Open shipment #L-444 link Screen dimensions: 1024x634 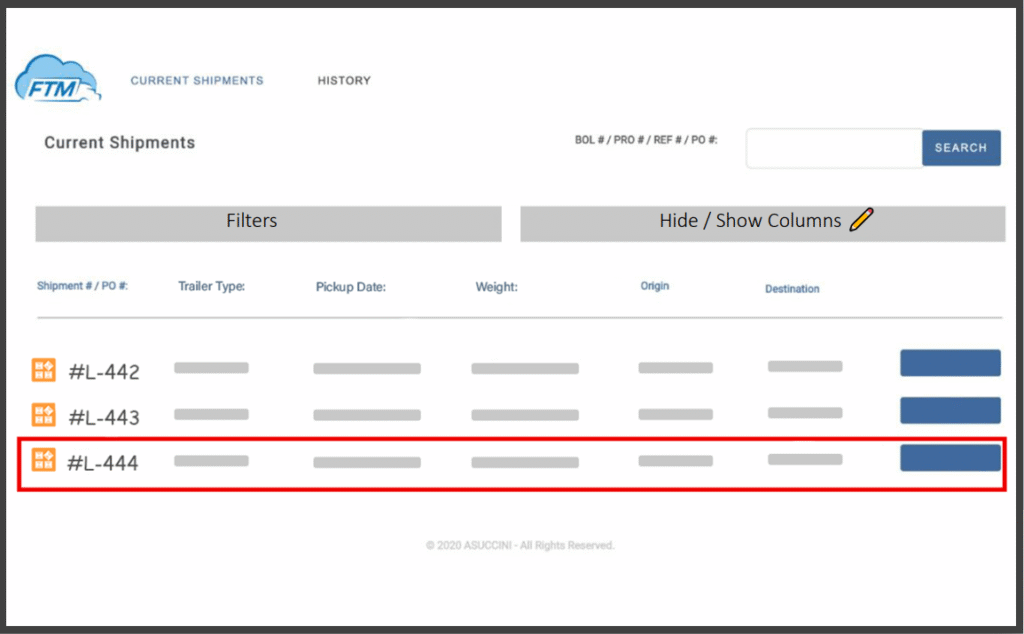click(103, 463)
